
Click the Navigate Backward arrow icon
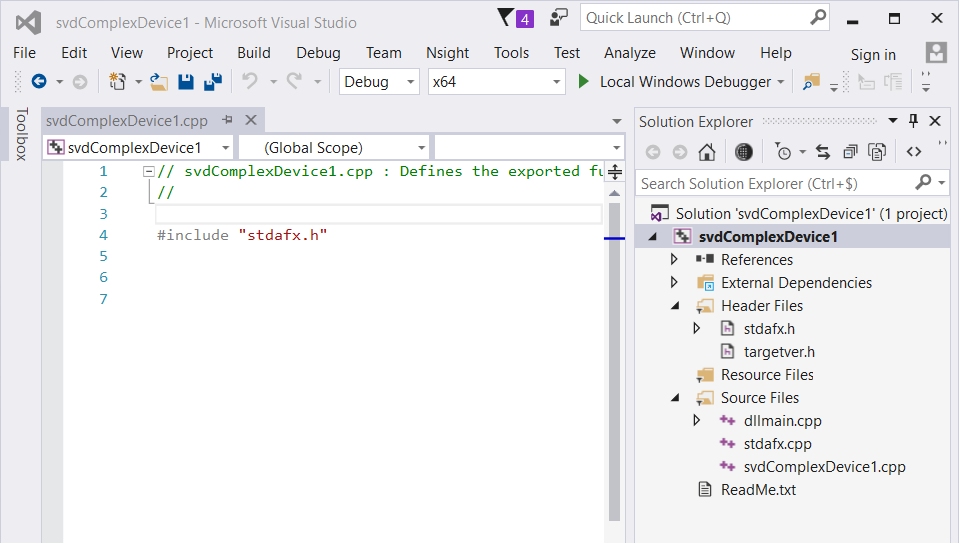pos(39,81)
